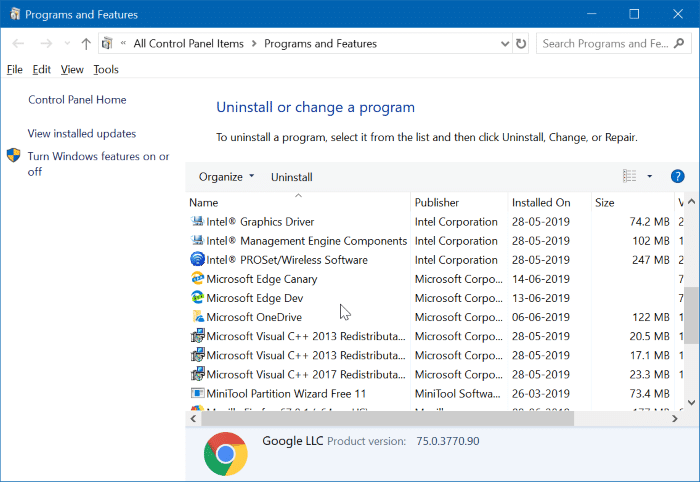This screenshot has height=482, width=700.
Task: Click the horizontal scrollbar left arrow
Action: click(x=193, y=419)
